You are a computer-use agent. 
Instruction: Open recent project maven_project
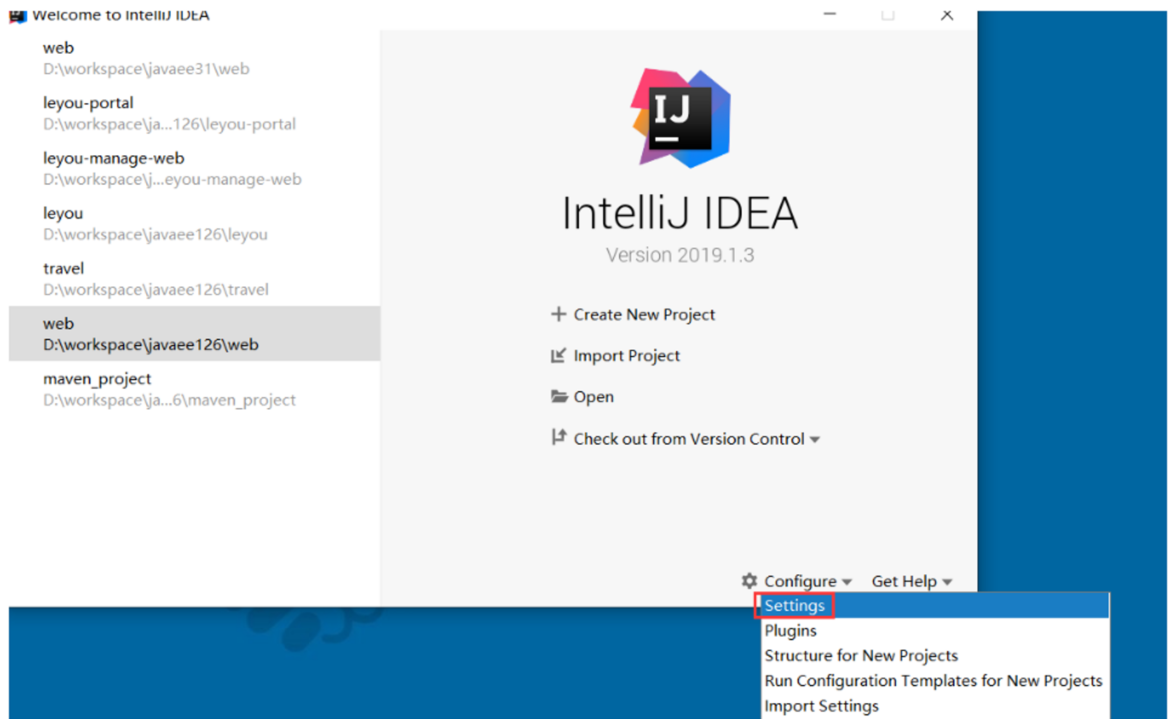pyautogui.click(x=194, y=388)
